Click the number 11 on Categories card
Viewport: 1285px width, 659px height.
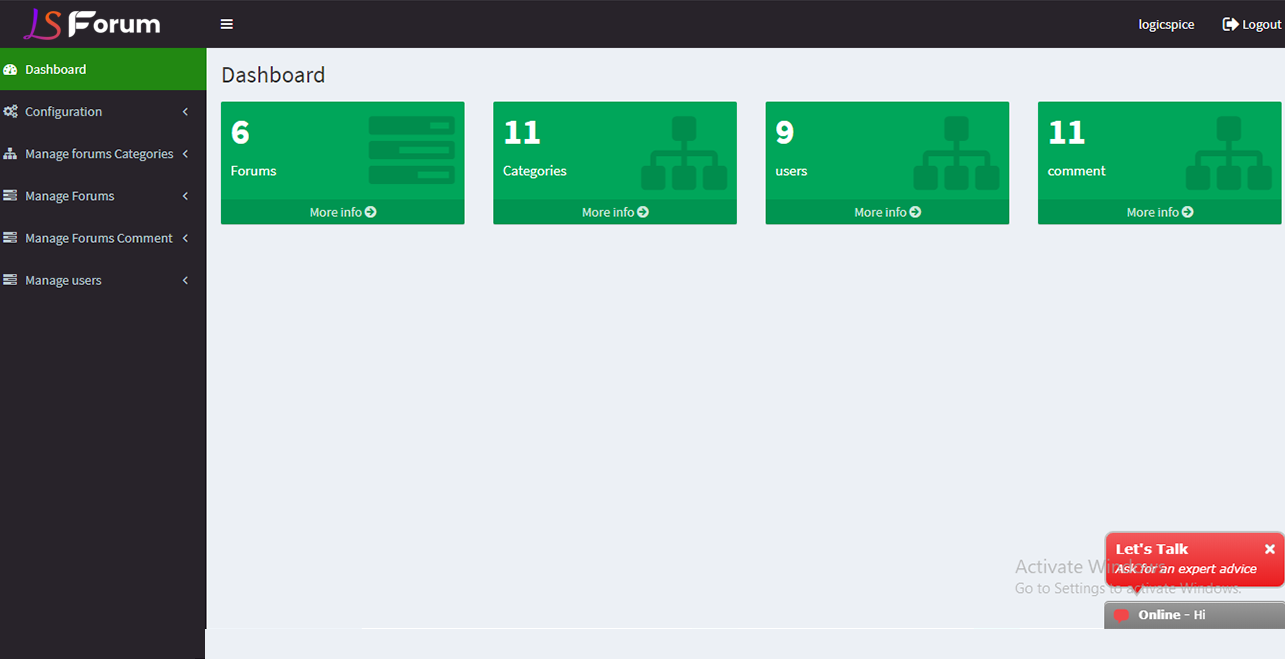click(x=522, y=132)
